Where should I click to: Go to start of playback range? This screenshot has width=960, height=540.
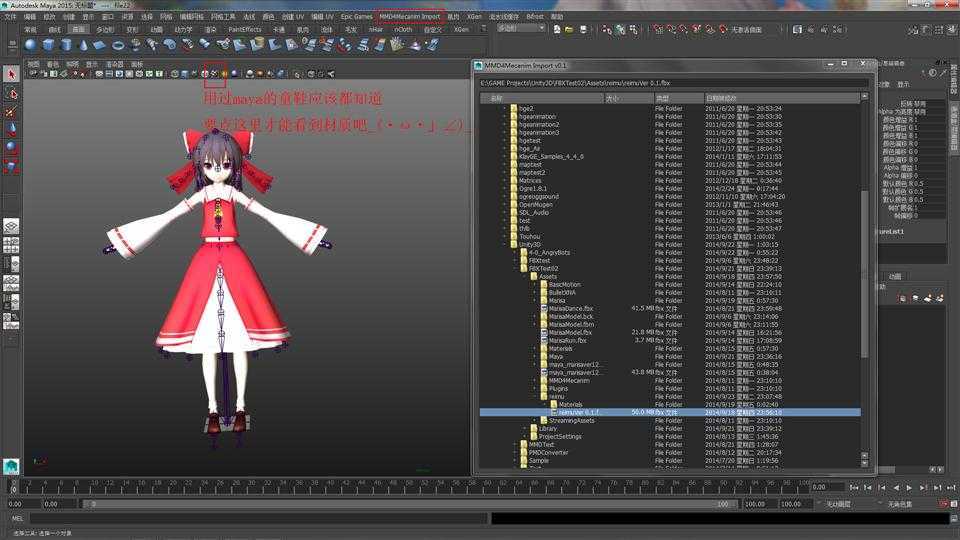(854, 487)
